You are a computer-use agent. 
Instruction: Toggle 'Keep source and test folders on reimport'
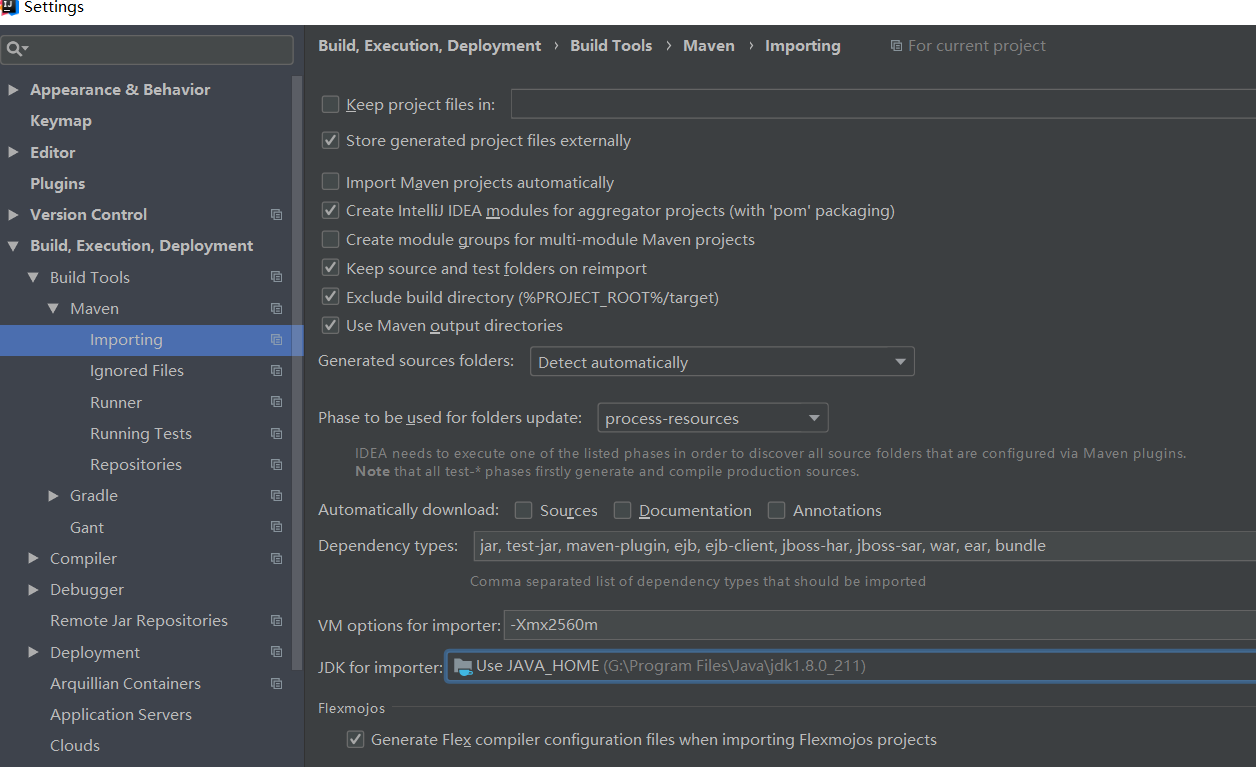[x=330, y=268]
